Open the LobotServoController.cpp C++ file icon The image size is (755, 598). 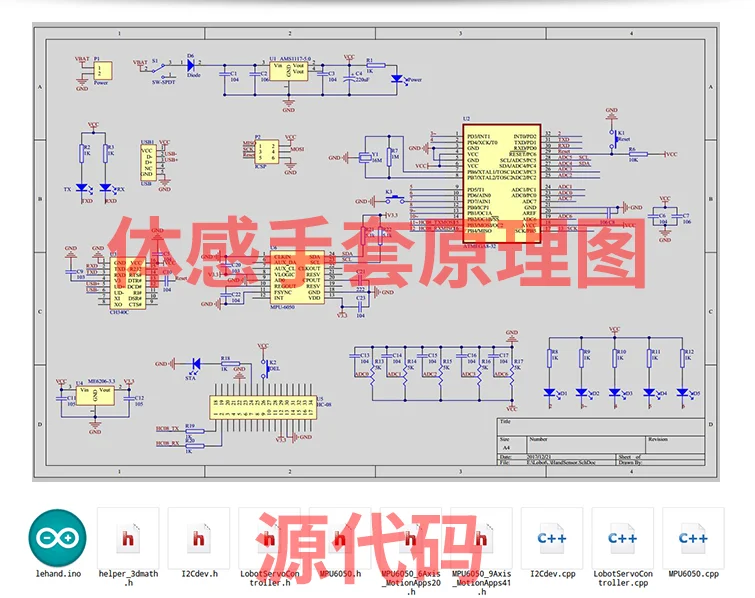[623, 538]
